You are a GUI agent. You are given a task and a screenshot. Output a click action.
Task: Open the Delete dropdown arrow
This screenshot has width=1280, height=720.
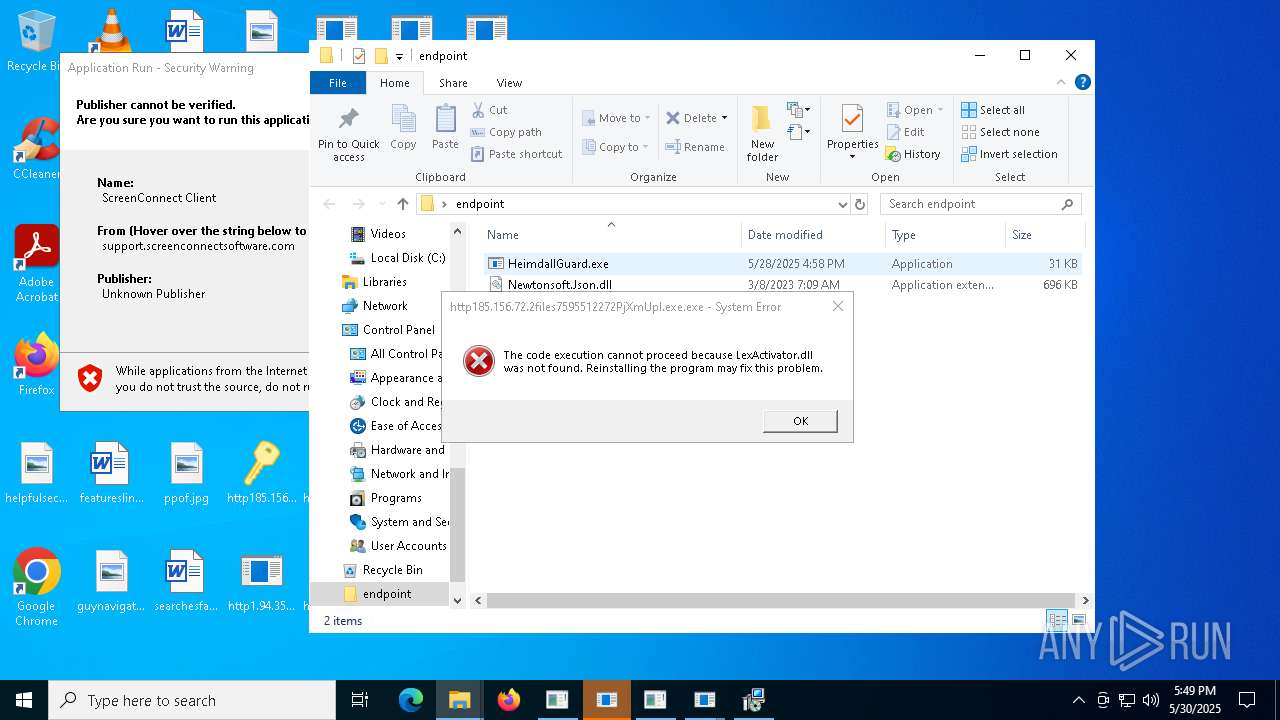[724, 118]
